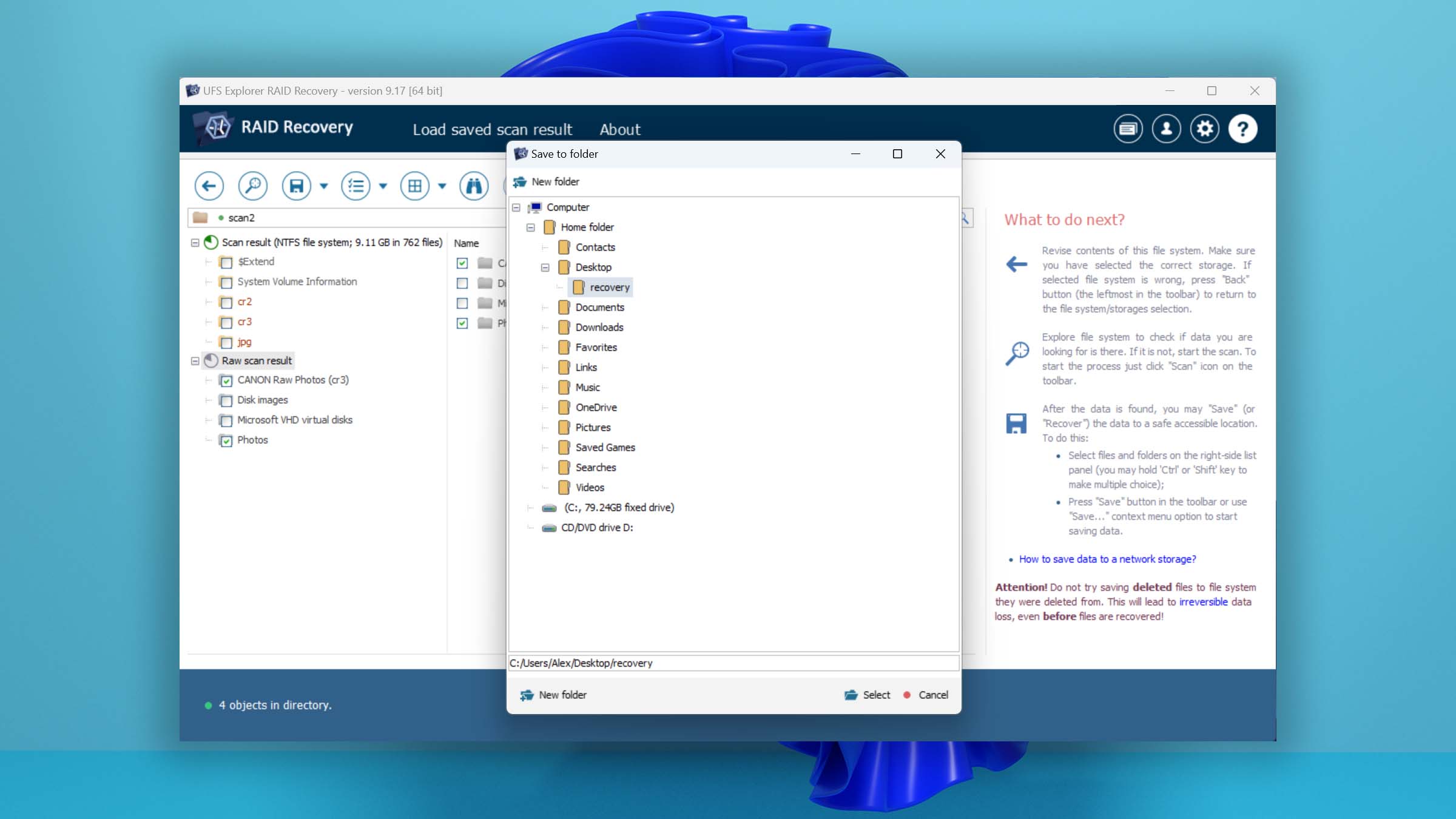Select the Grid/Table view icon

[x=416, y=185]
